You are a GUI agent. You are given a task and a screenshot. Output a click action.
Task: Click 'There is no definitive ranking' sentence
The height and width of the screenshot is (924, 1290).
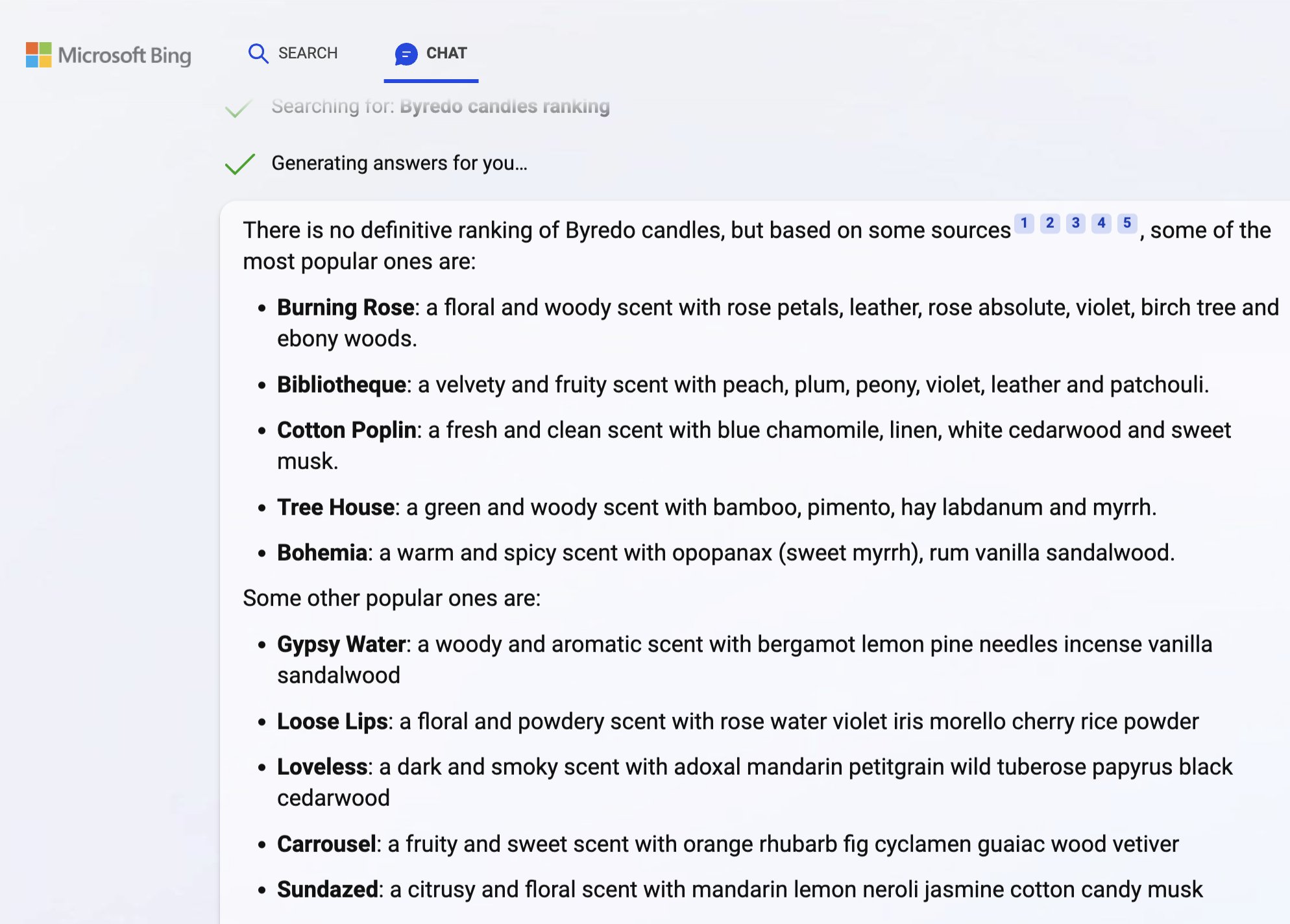[x=757, y=246]
